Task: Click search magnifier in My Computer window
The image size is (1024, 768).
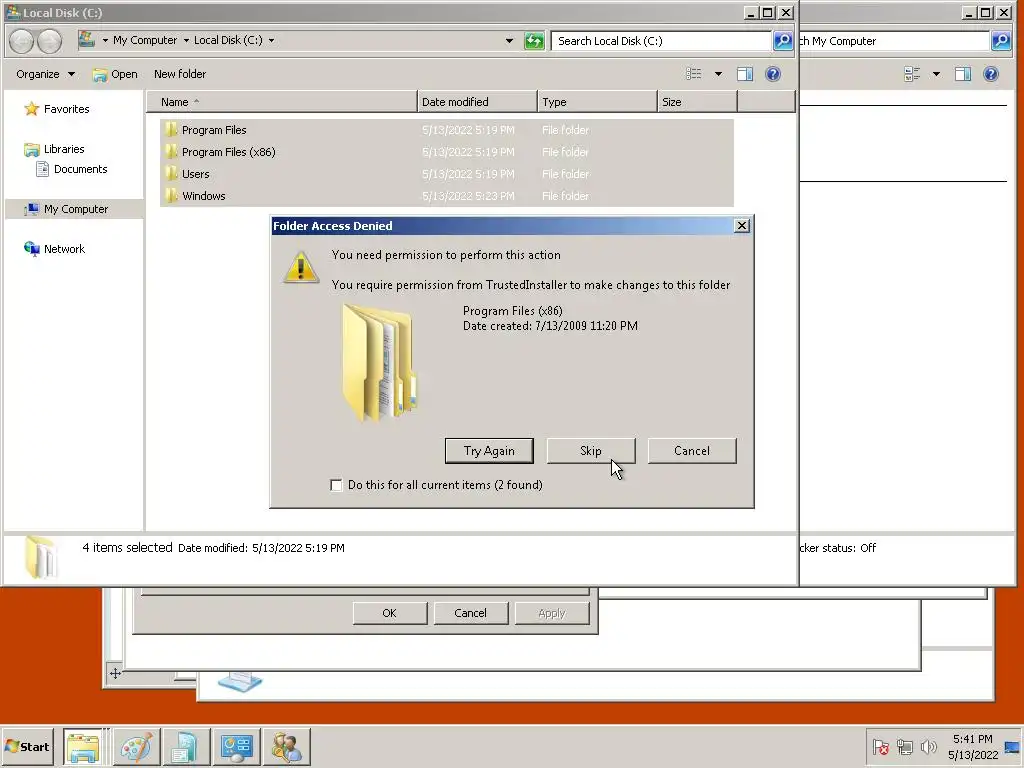Action: (1000, 40)
